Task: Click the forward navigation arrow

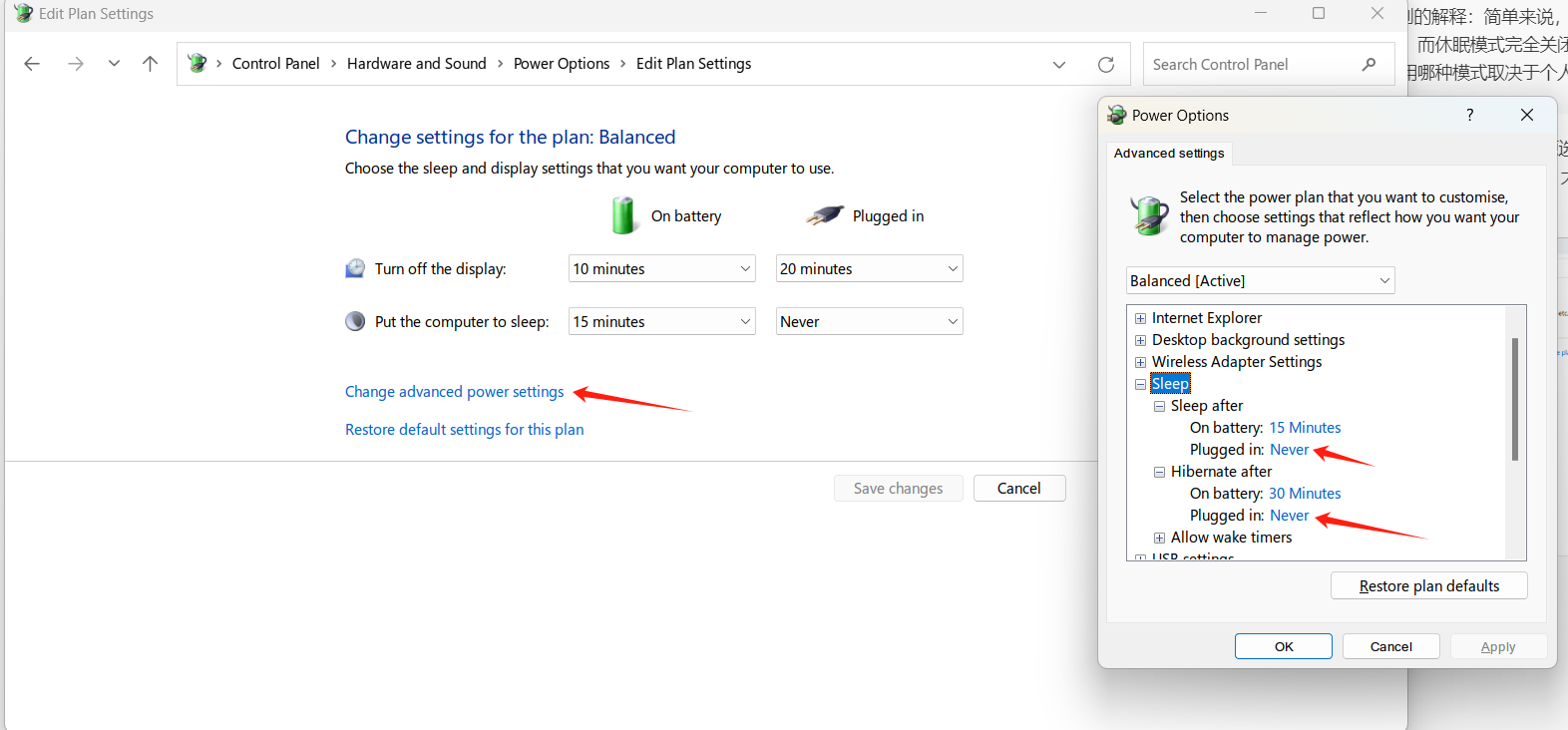Action: click(76, 64)
